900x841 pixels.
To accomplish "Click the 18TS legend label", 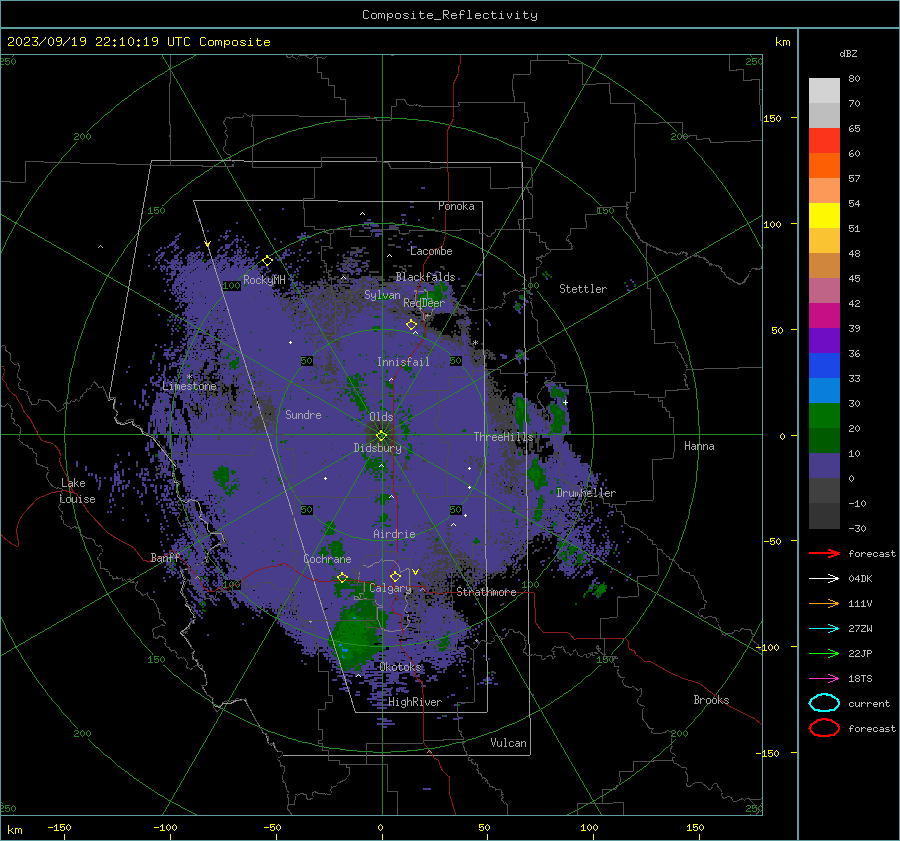I will [x=860, y=679].
